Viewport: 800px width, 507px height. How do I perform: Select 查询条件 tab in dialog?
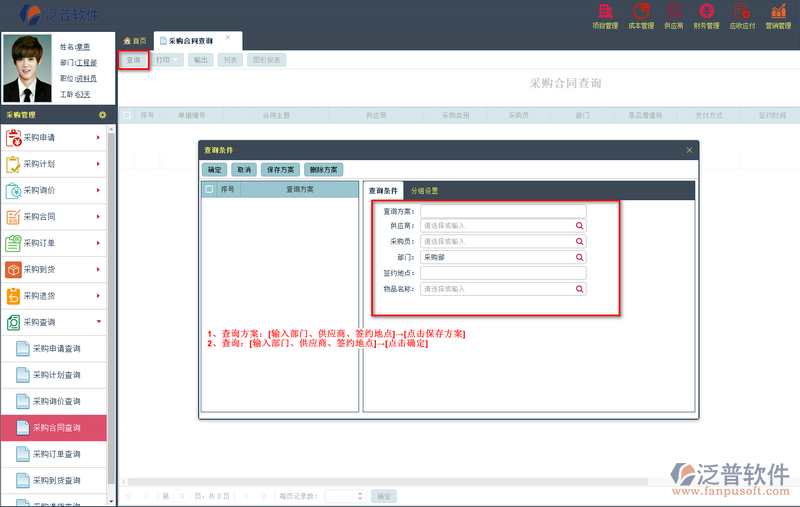(x=383, y=190)
